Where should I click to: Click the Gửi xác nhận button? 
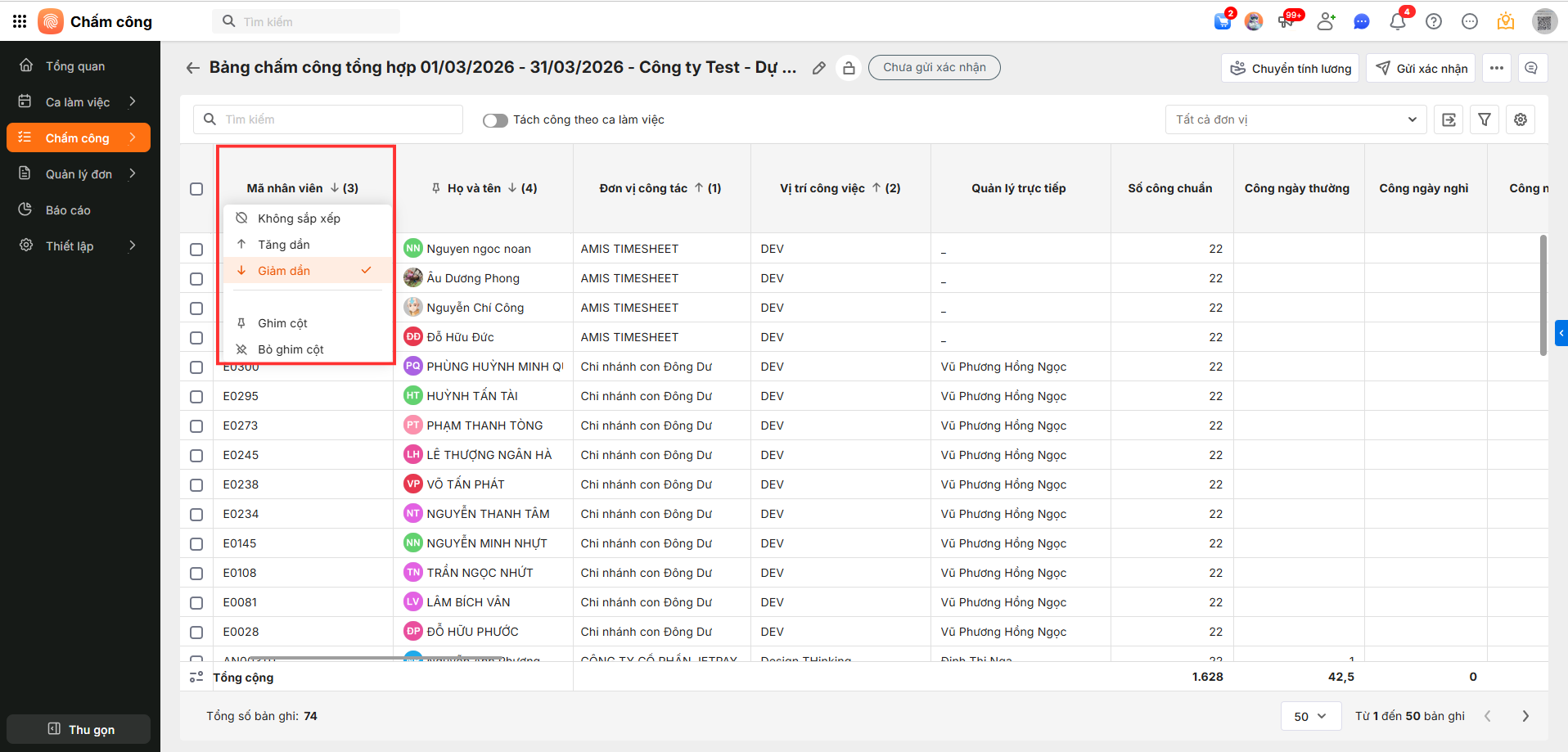click(1421, 68)
